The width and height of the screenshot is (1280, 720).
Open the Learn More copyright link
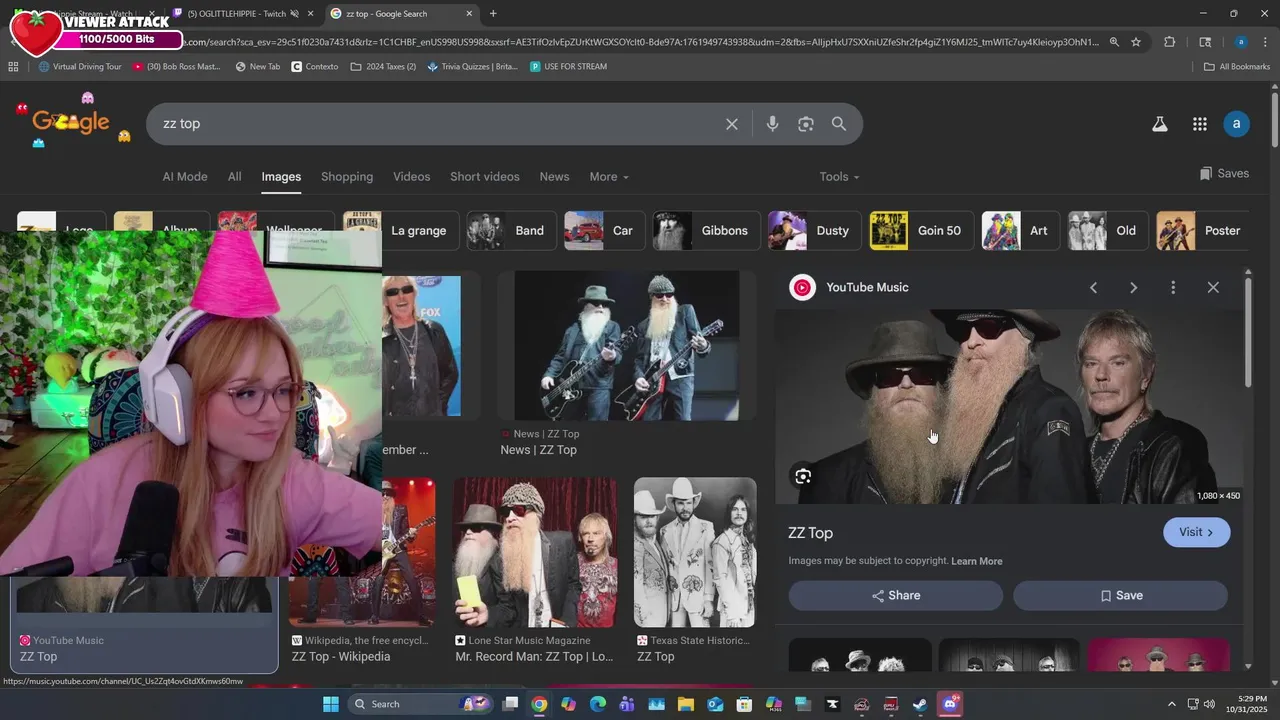tap(977, 561)
